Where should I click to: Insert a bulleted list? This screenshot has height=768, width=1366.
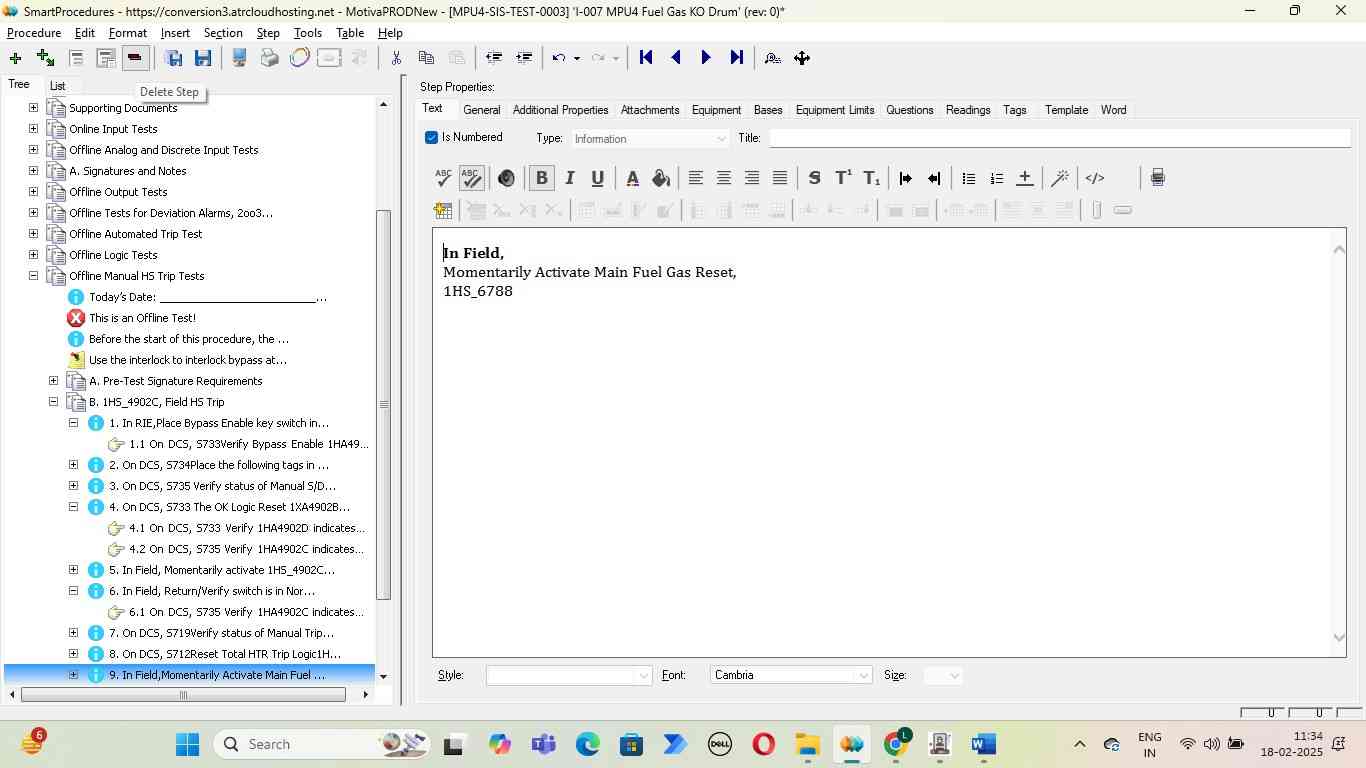pyautogui.click(x=968, y=179)
